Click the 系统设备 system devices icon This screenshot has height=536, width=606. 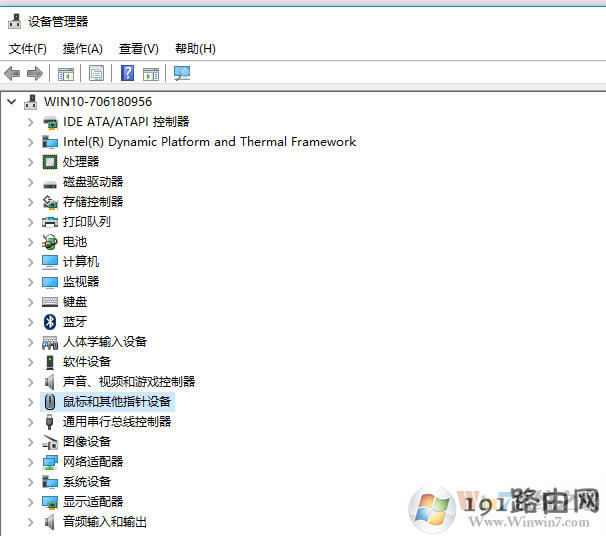(50, 482)
